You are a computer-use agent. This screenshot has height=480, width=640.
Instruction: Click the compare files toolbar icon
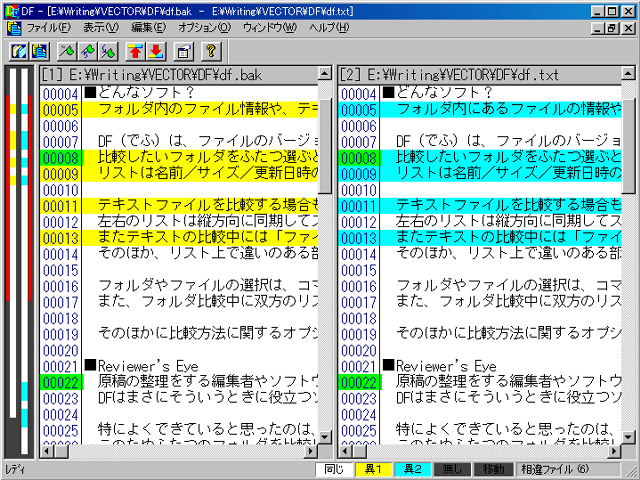click(x=40, y=51)
